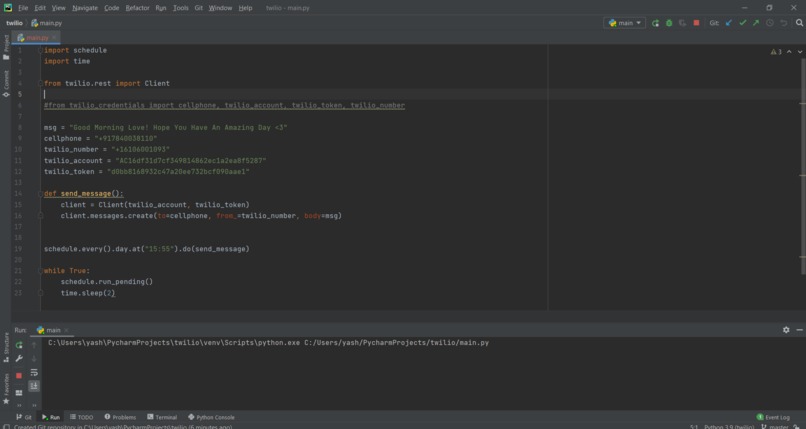Jump to next highlighted error arrow
This screenshot has width=806, height=429.
coord(799,52)
